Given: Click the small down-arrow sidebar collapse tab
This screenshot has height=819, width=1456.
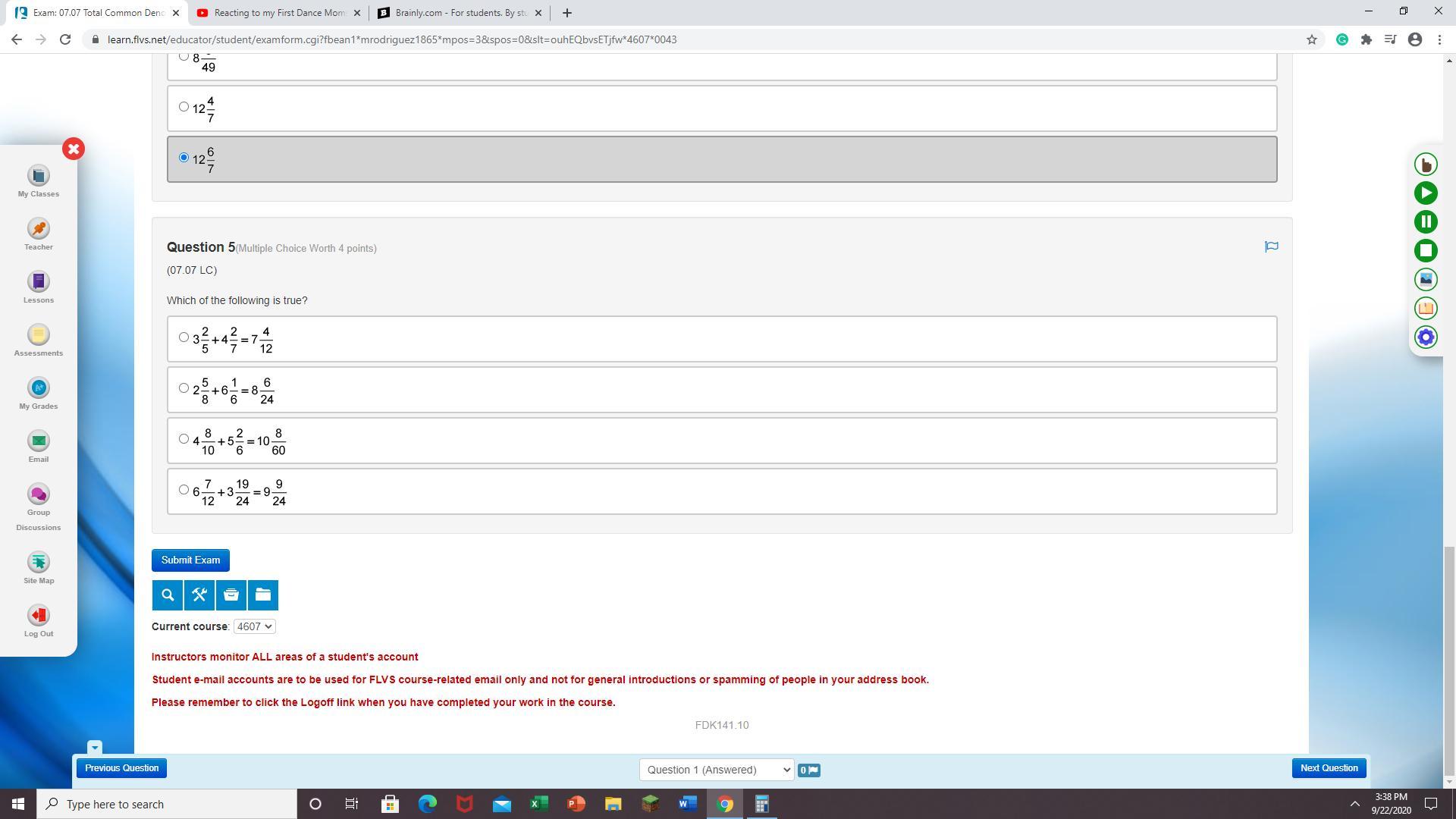Looking at the screenshot, I should tap(94, 747).
